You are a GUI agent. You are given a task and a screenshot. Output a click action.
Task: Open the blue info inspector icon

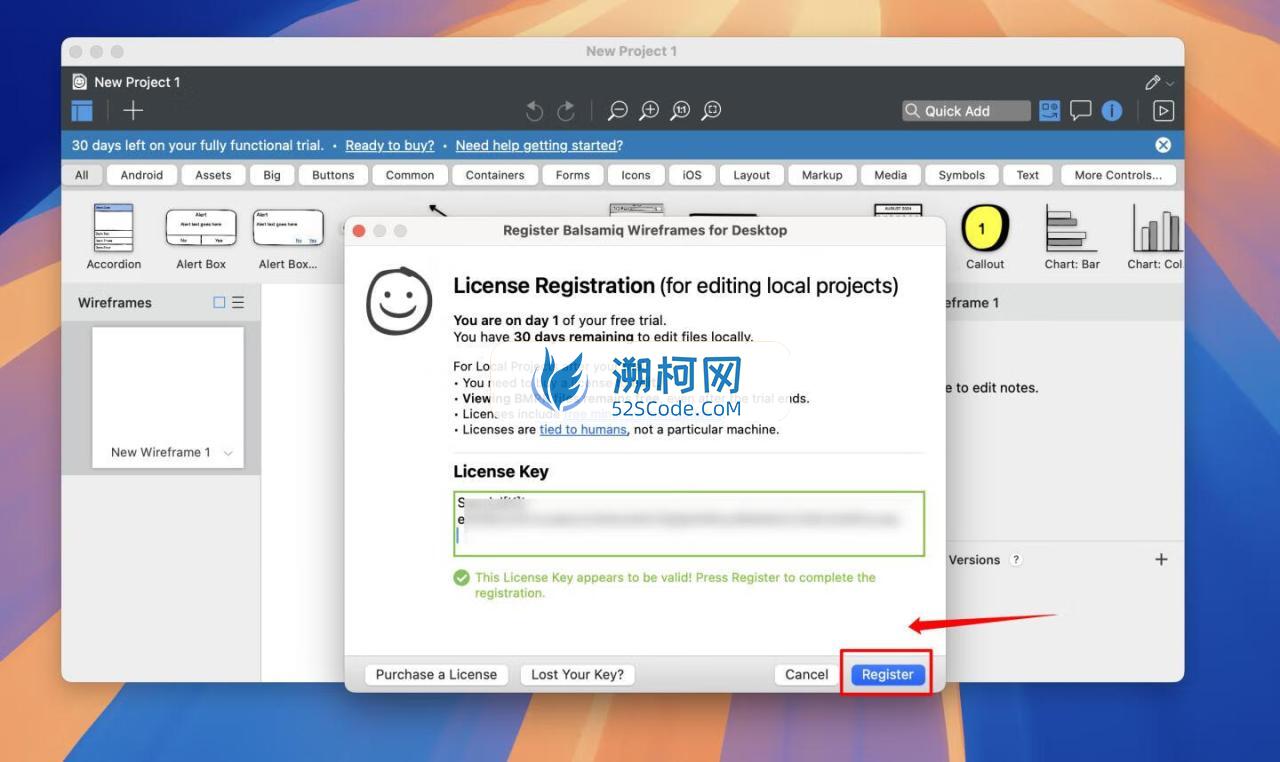(1112, 111)
